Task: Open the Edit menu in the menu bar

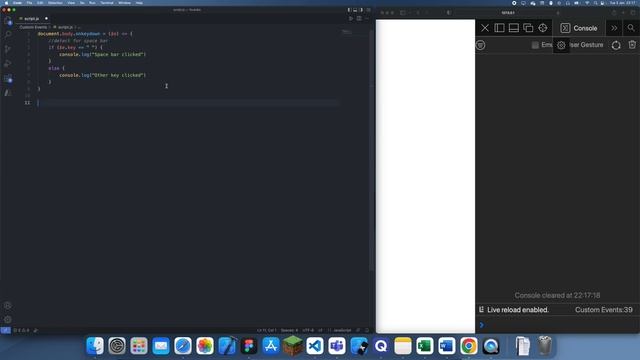Action: click(40, 3)
